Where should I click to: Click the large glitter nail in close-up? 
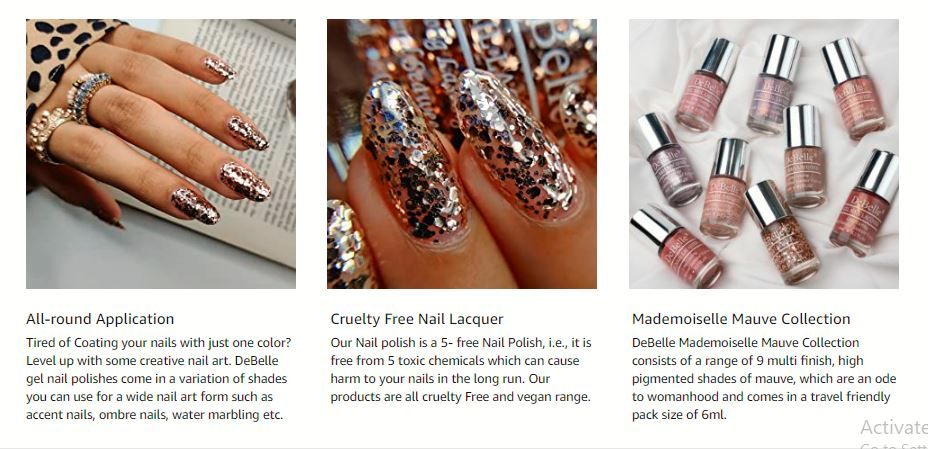(x=414, y=161)
